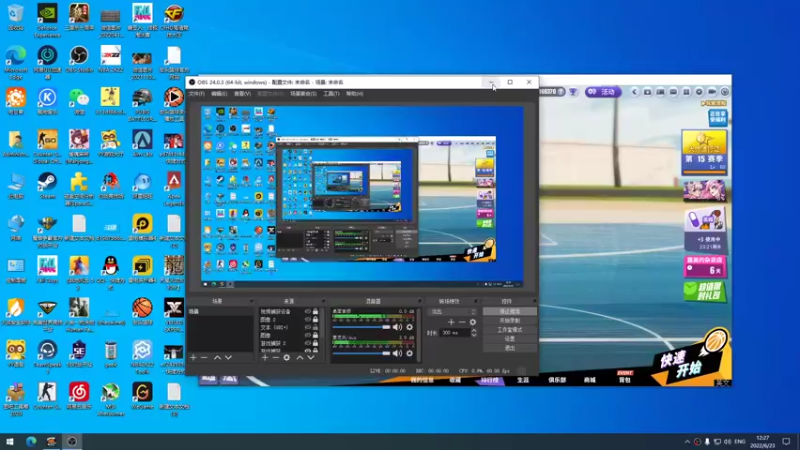This screenshot has height=450, width=800.
Task: Click Windows Start button on taskbar
Action: coord(10,441)
